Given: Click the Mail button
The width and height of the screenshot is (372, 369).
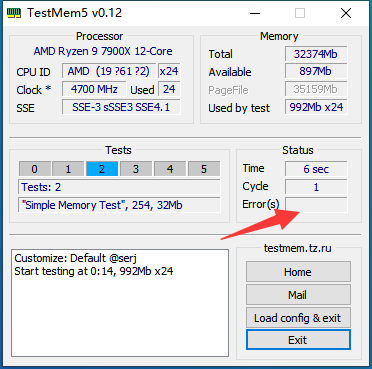Looking at the screenshot, I should point(298,295).
